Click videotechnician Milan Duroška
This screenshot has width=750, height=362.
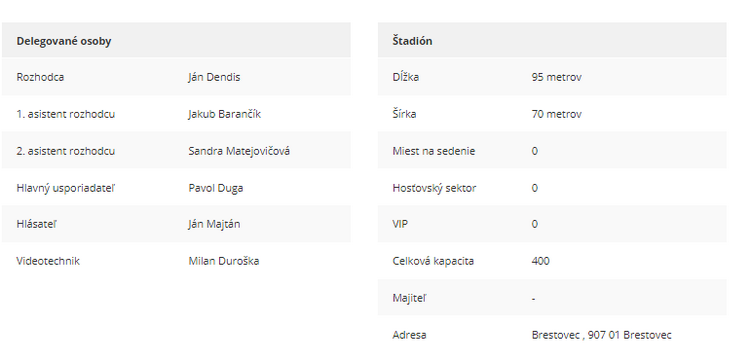pos(223,261)
